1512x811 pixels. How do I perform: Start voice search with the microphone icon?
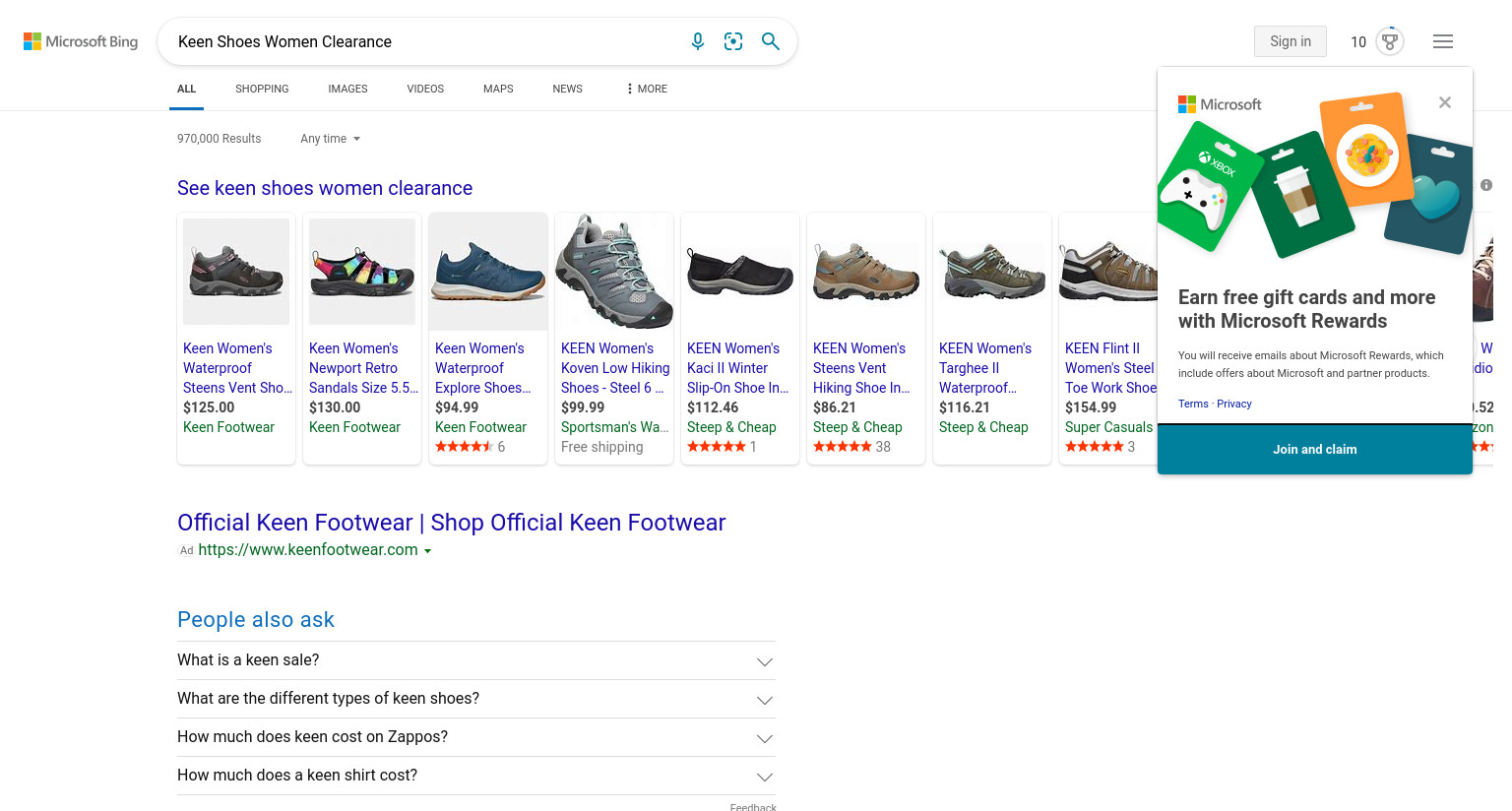698,41
